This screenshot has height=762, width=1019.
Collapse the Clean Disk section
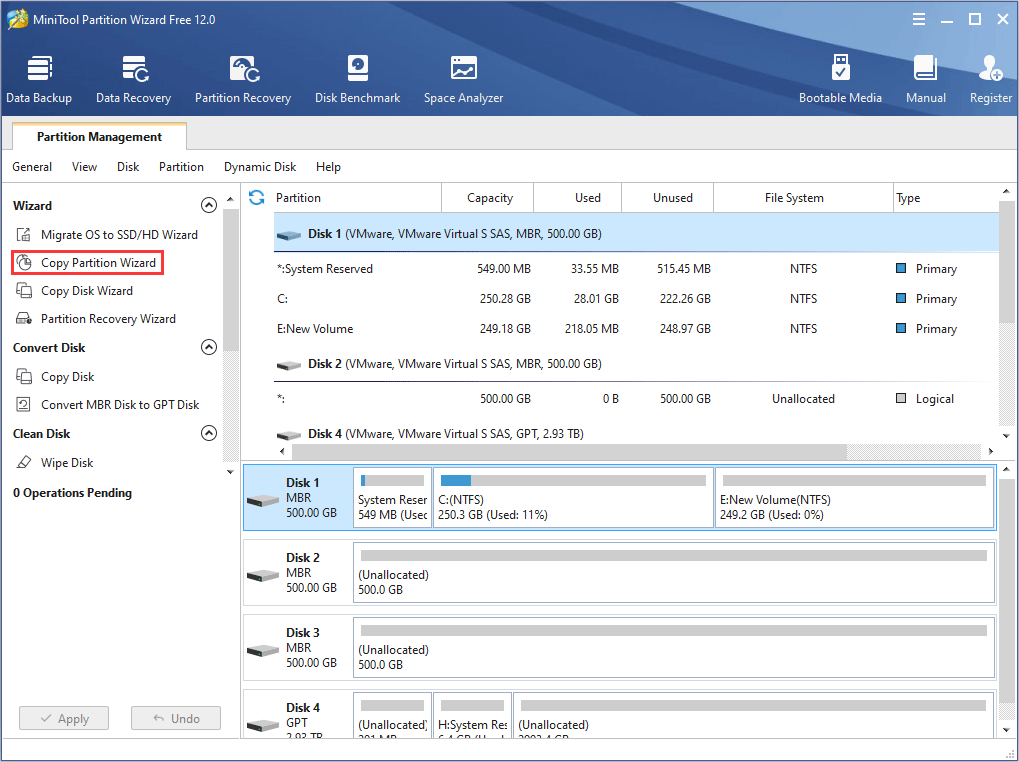(209, 433)
